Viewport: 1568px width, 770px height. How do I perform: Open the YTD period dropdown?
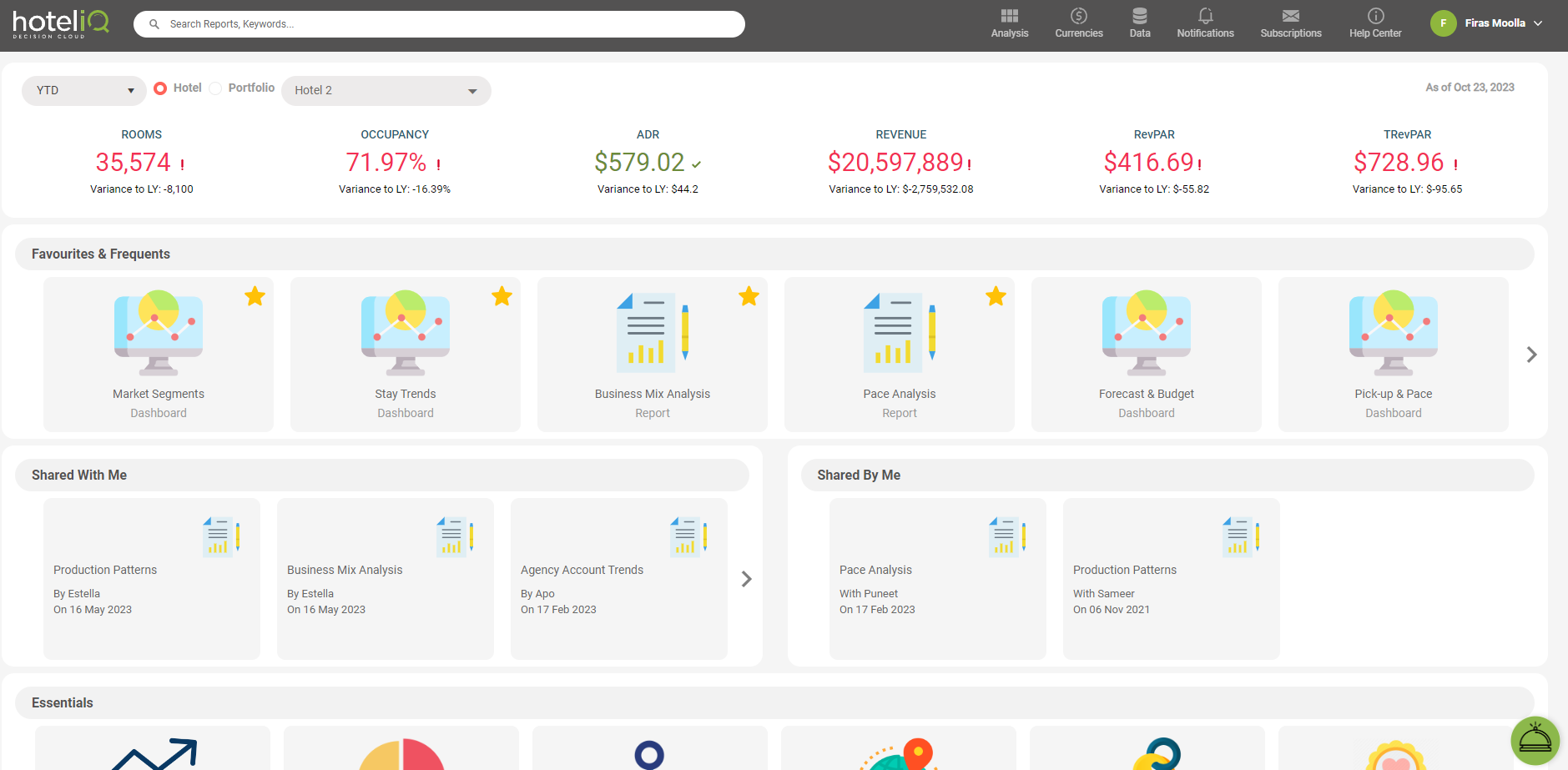(84, 90)
